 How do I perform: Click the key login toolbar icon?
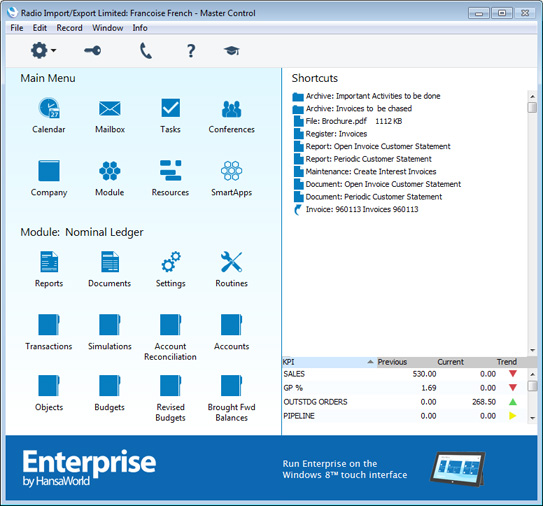tap(93, 51)
